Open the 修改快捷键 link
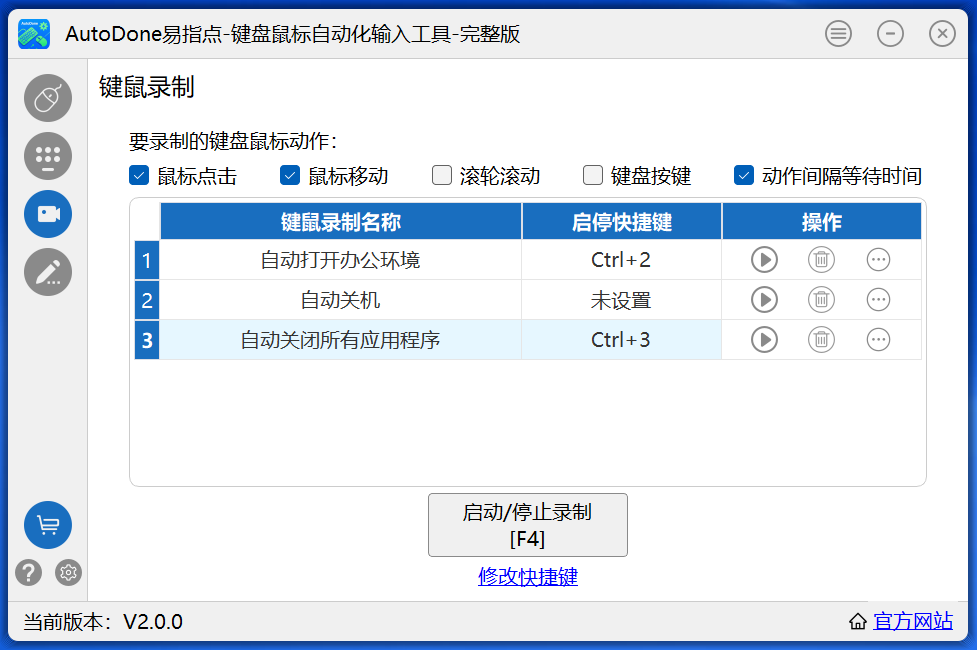The height and width of the screenshot is (650, 977). click(x=528, y=576)
